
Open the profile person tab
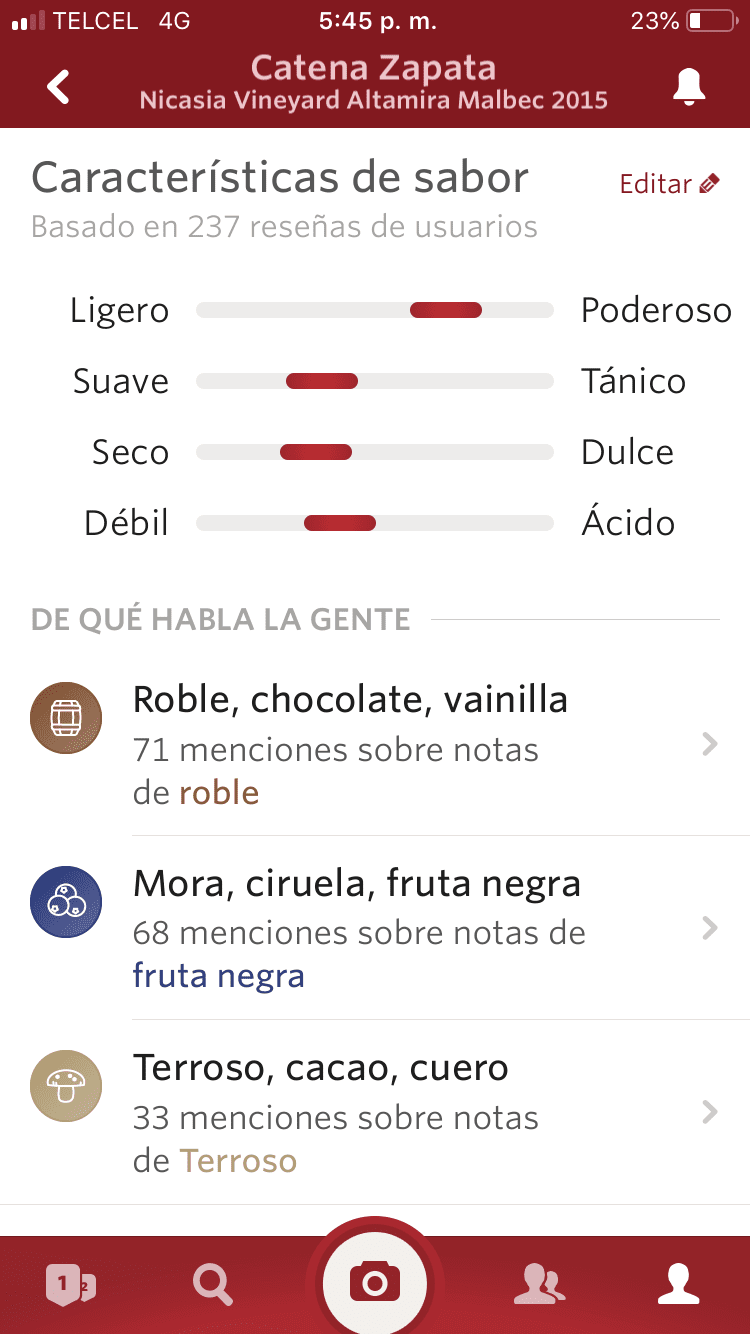coord(678,1284)
